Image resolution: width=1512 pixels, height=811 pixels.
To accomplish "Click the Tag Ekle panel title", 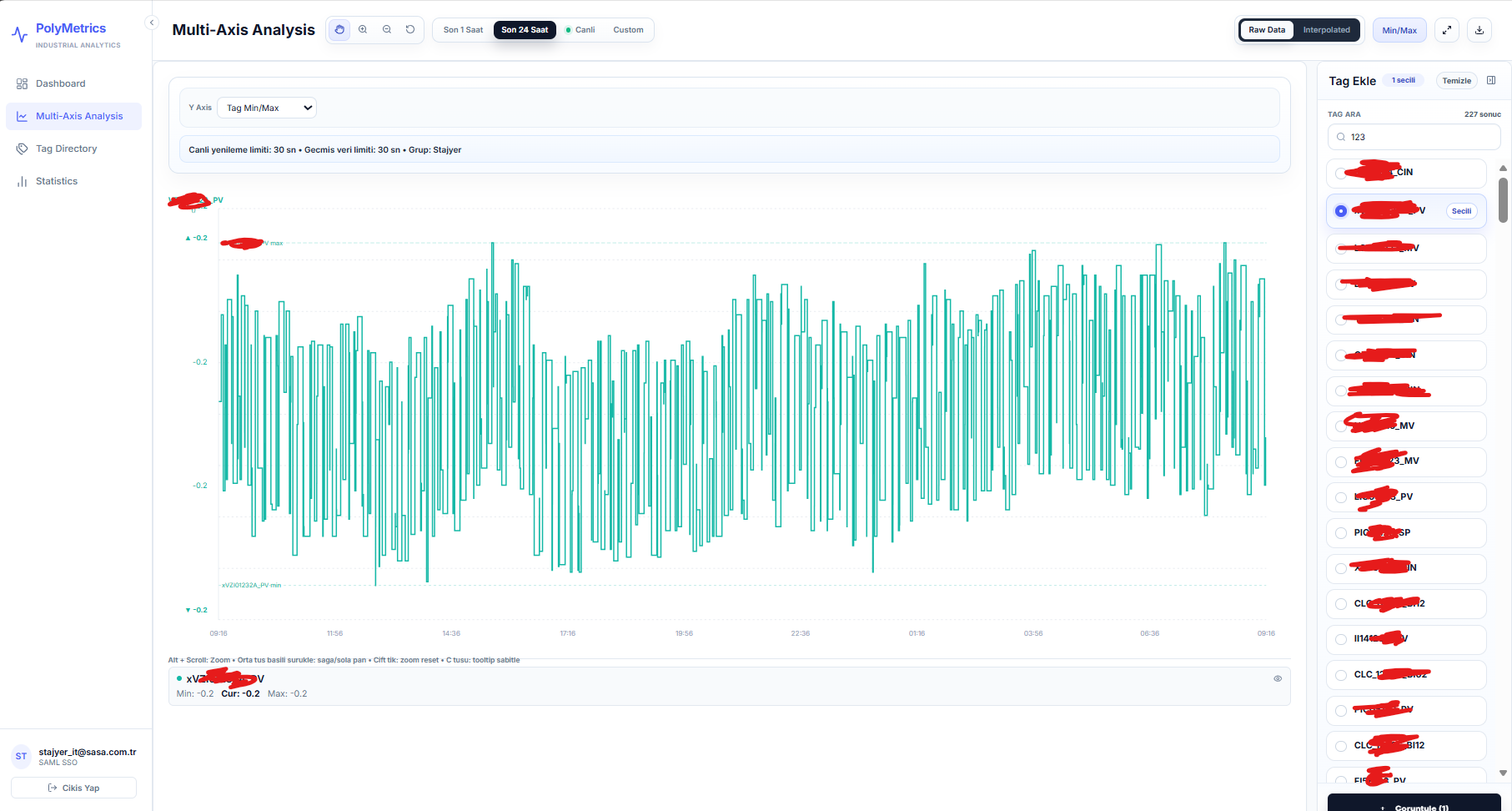I will (x=1352, y=81).
